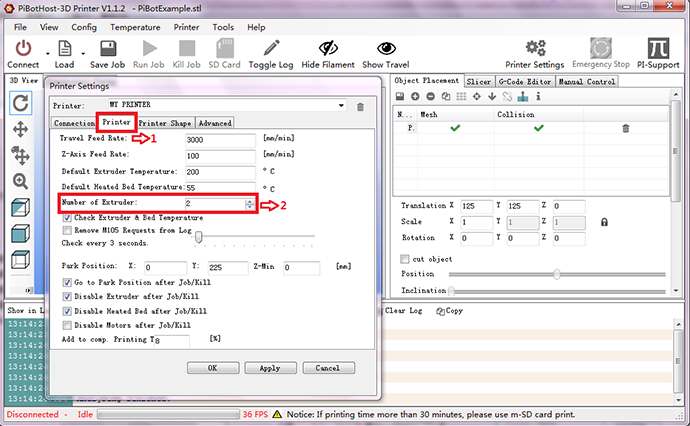Click the isometric view cube icon
This screenshot has height=426, width=690.
[x=21, y=207]
